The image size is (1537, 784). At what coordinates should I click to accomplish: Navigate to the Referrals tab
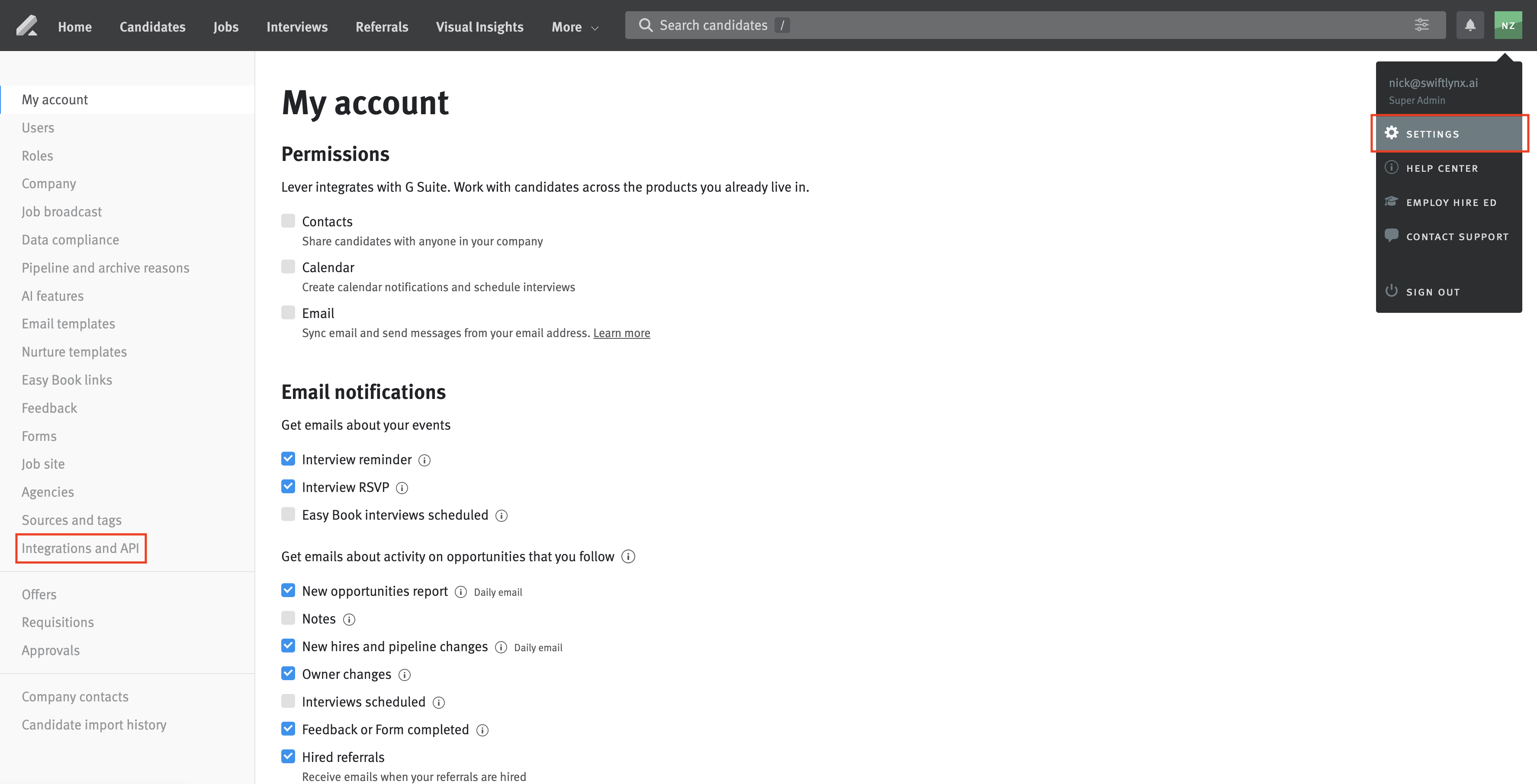click(382, 27)
